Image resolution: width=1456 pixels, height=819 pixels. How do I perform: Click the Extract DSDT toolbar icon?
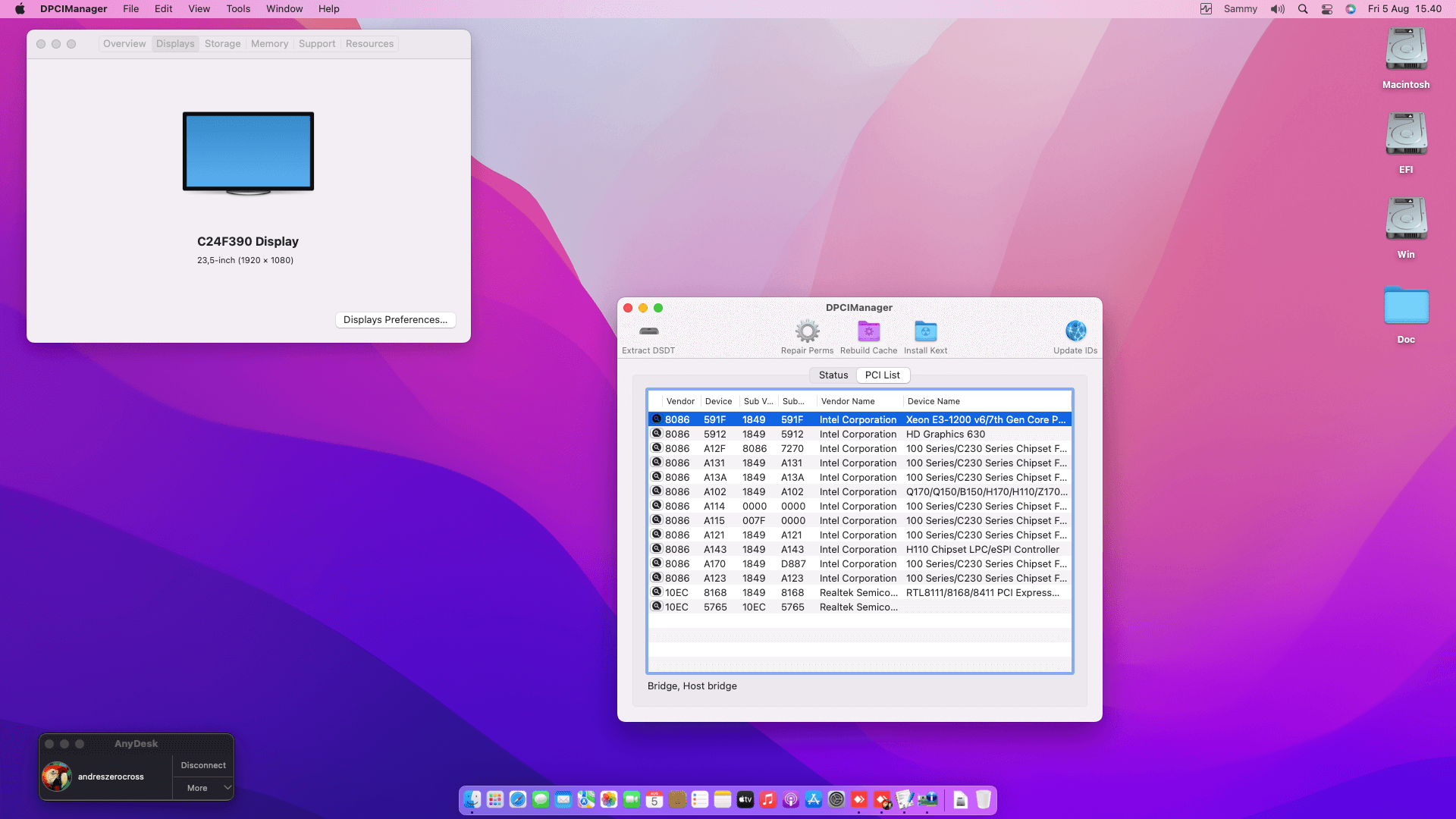point(648,331)
